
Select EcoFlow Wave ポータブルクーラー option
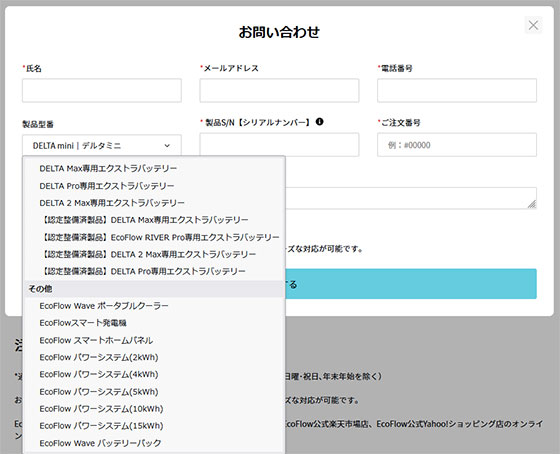[154, 306]
